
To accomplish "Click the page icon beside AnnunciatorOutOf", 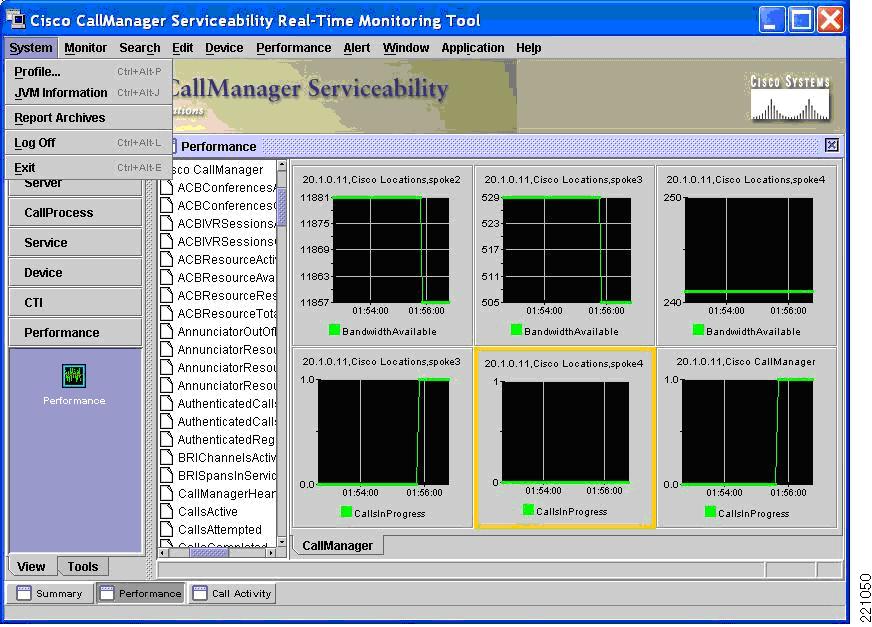I will [x=166, y=332].
